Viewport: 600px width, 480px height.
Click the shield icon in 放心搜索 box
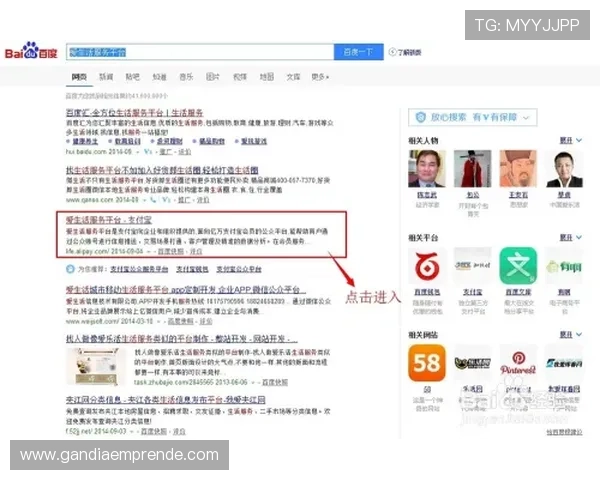click(421, 117)
